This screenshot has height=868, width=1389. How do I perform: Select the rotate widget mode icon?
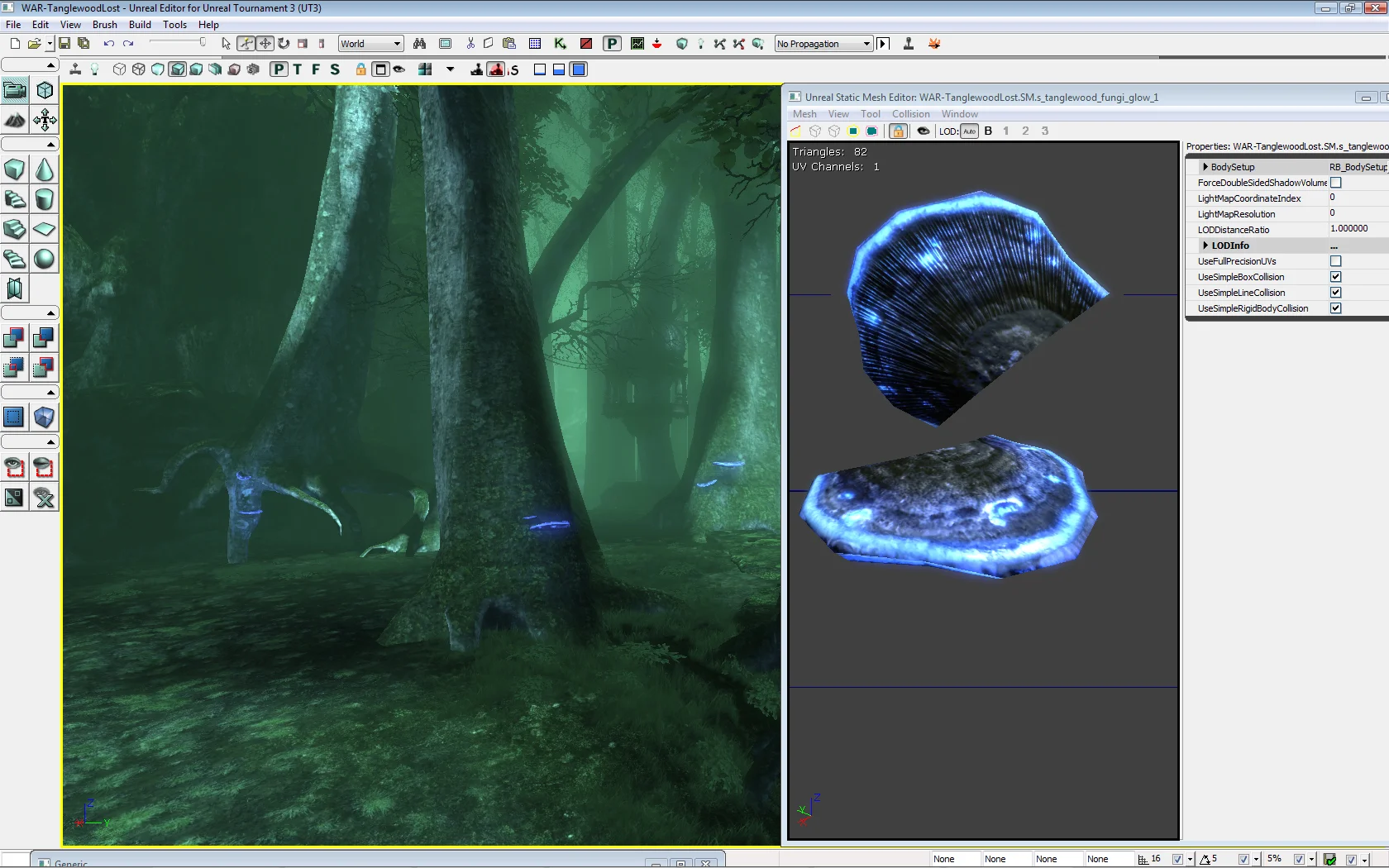click(x=284, y=44)
